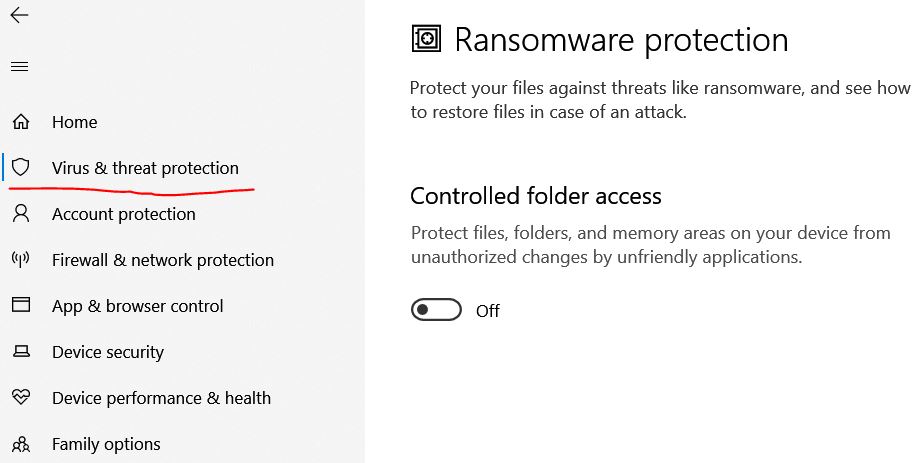Screen dimensions: 919x463
Task: Open Device security label
Action: [108, 352]
